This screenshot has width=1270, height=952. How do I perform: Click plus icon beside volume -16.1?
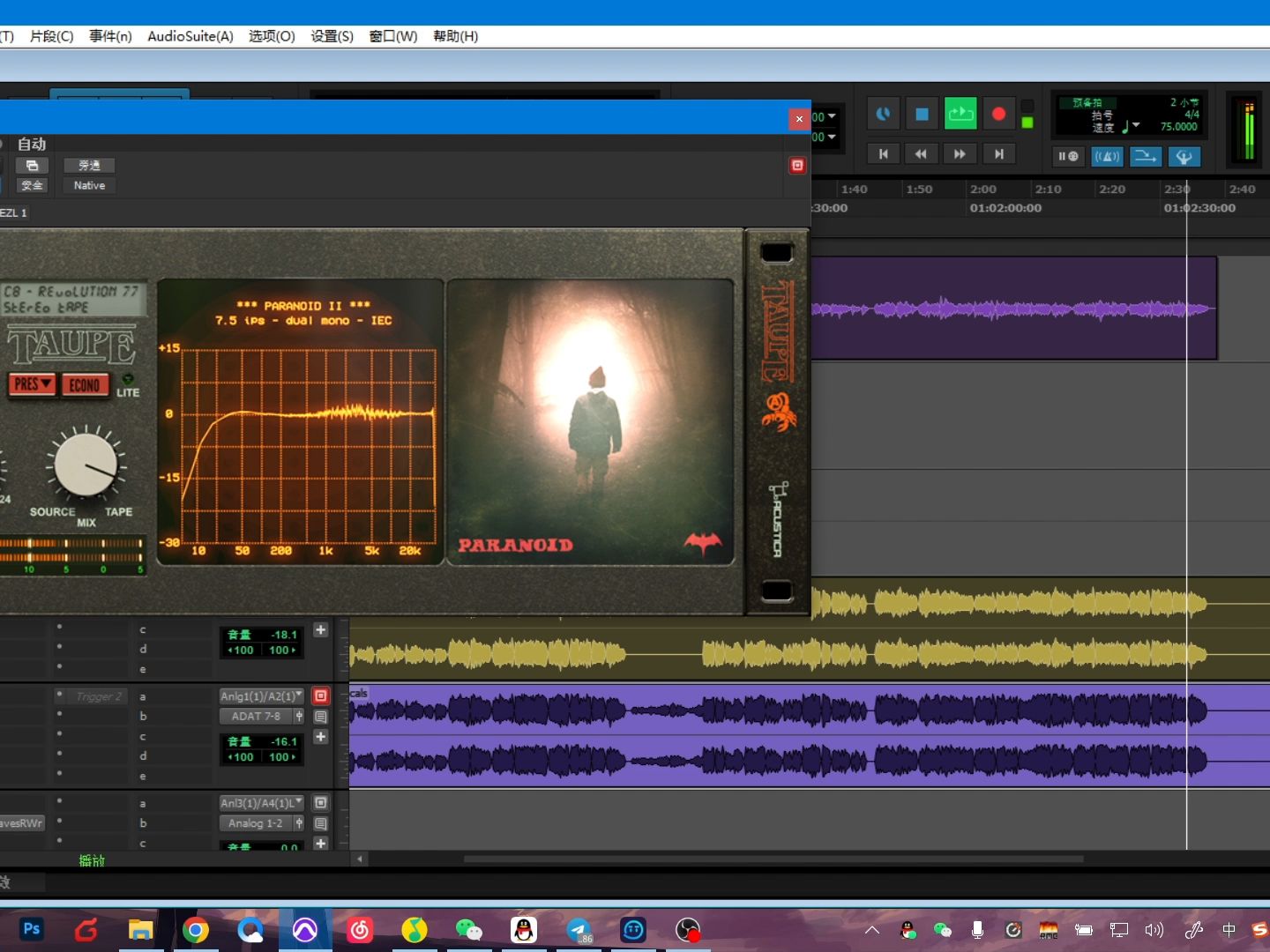[x=321, y=737]
